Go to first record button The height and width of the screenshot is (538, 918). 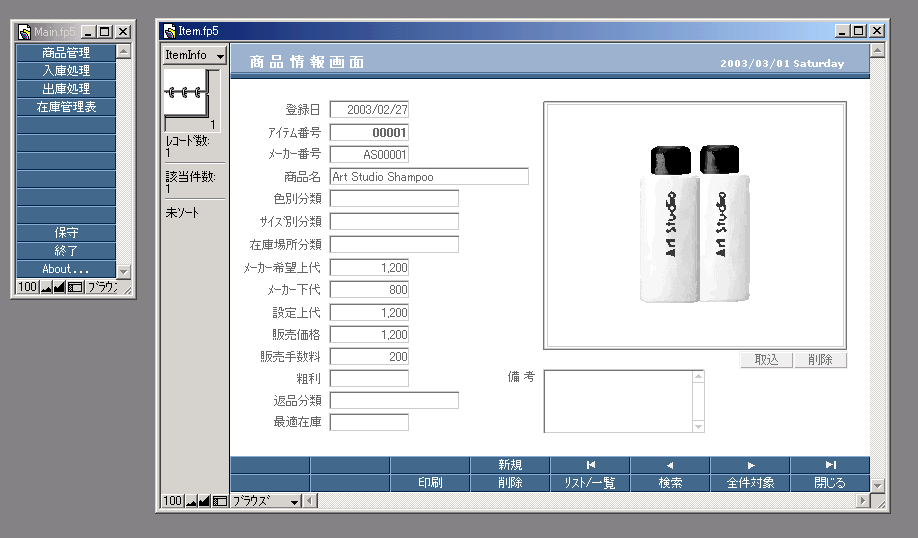(x=590, y=465)
